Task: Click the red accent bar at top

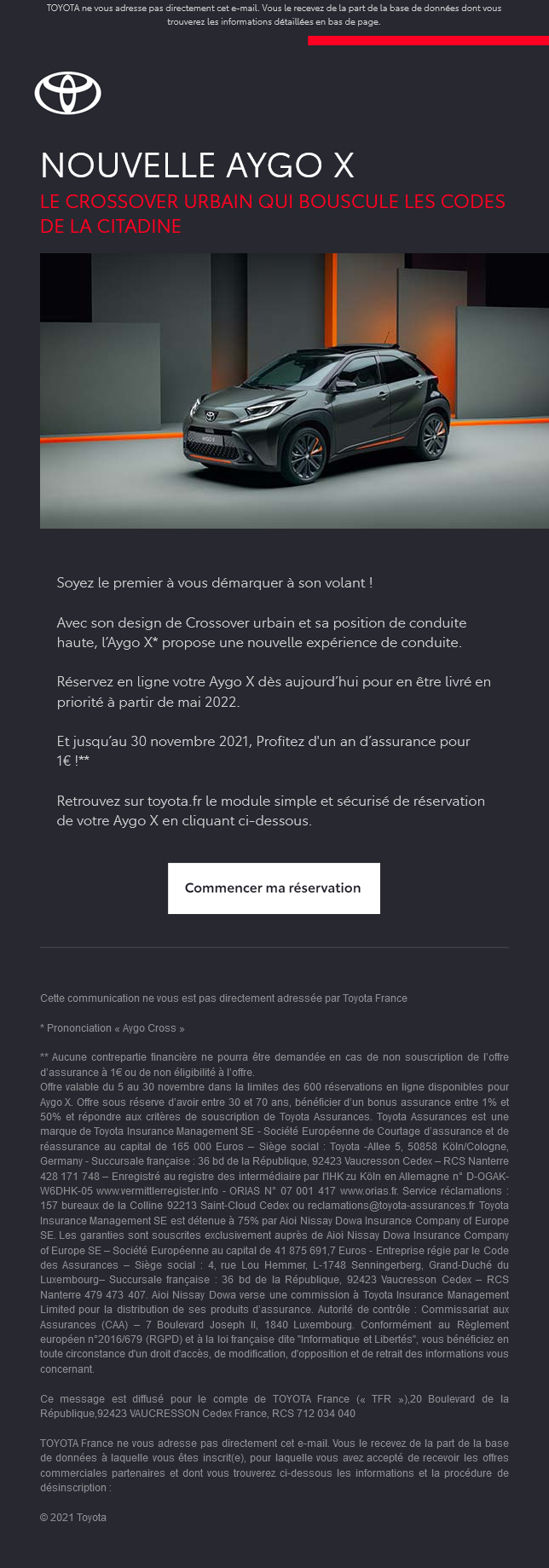Action: click(428, 40)
